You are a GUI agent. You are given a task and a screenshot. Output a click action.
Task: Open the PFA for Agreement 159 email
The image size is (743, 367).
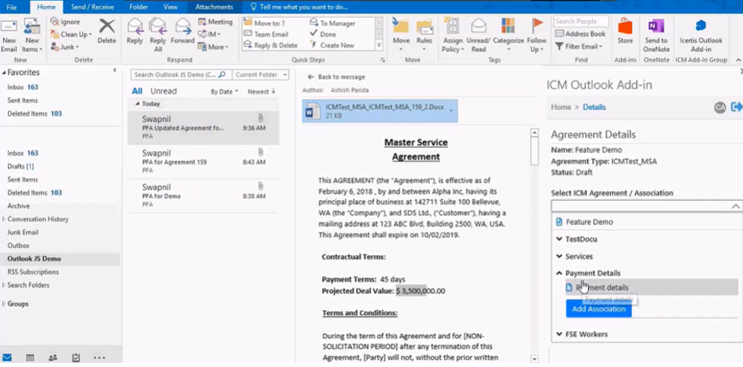(203, 161)
